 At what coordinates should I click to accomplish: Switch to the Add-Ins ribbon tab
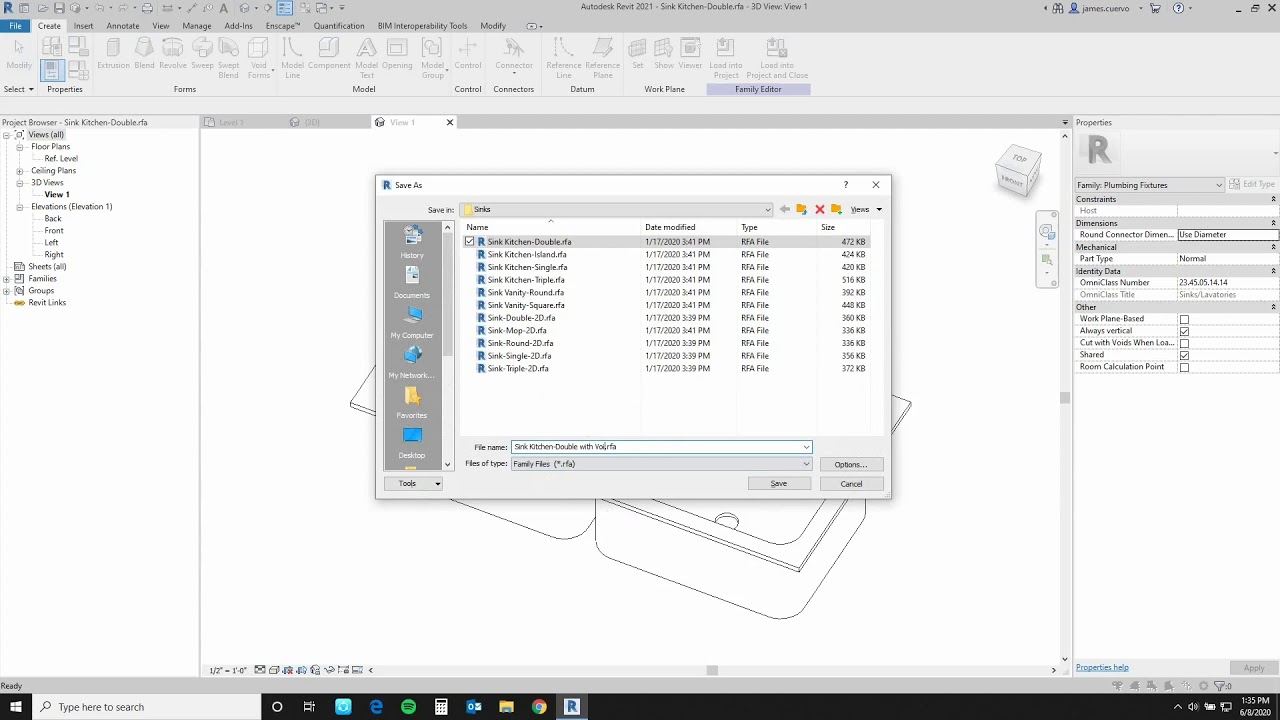[x=239, y=26]
